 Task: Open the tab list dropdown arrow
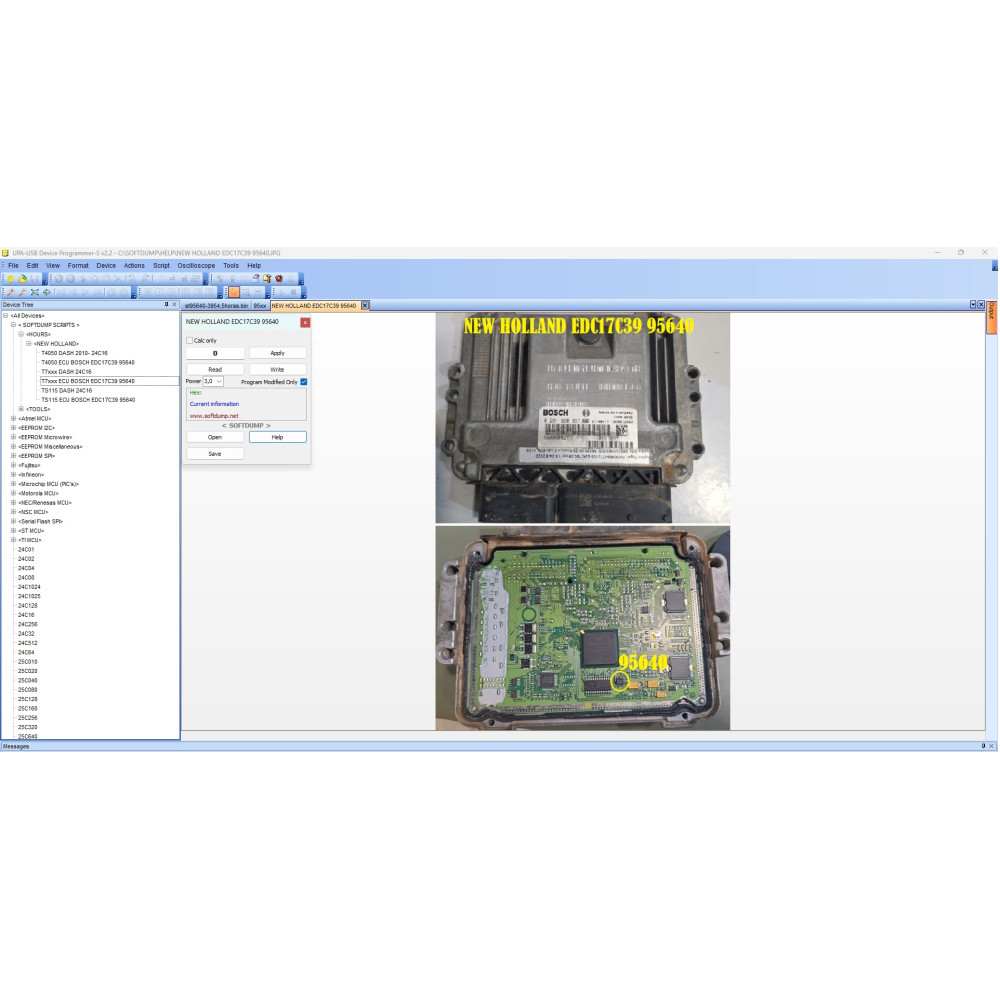[x=973, y=305]
